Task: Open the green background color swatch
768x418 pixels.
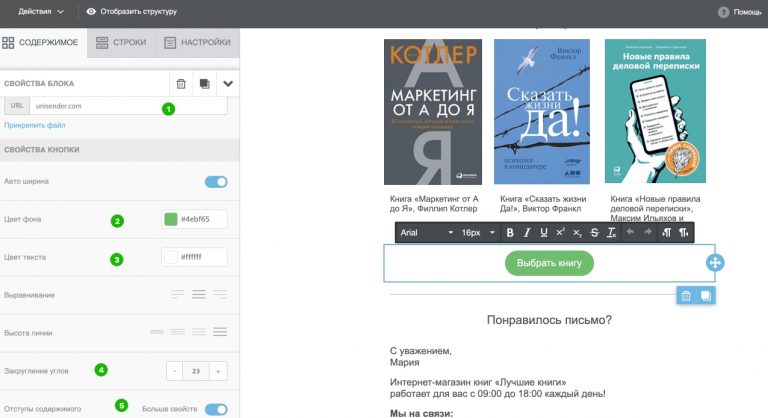Action: click(x=170, y=219)
